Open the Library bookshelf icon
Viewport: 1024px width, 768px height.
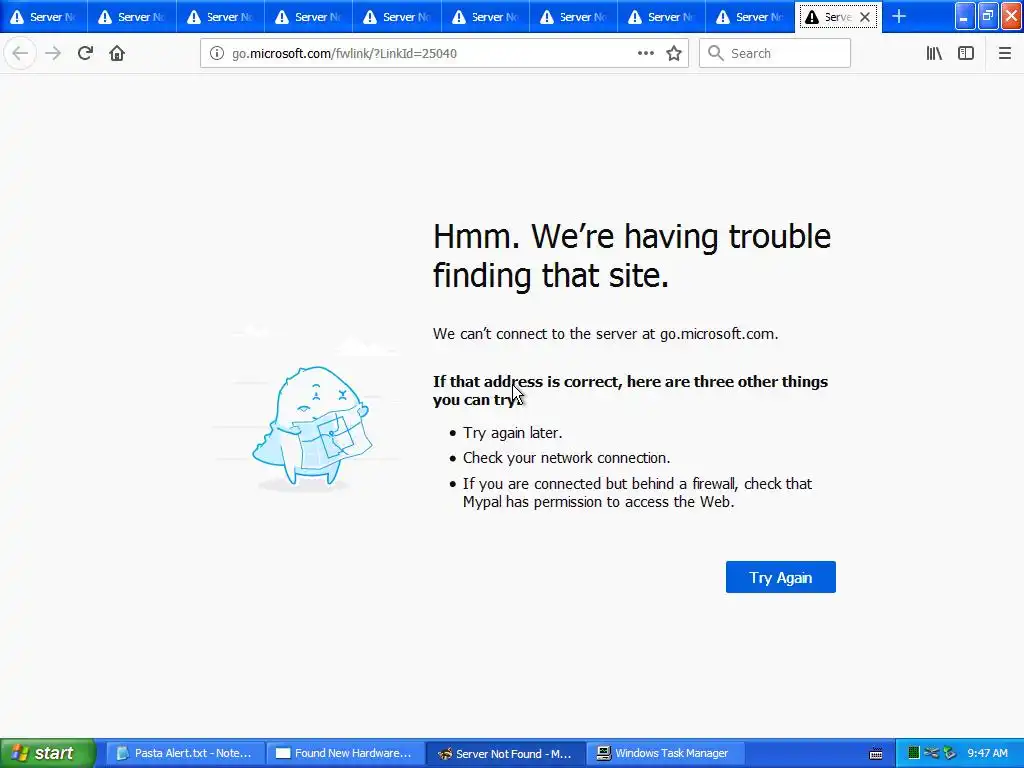[x=934, y=54]
